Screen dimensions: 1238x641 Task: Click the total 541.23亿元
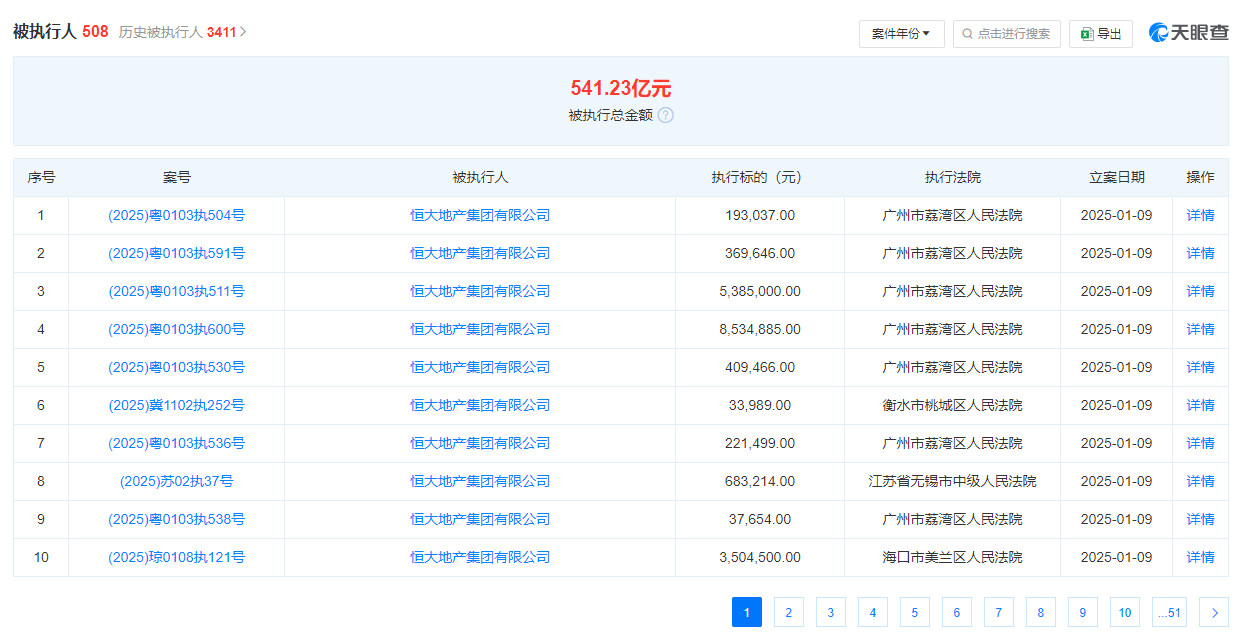(x=621, y=88)
